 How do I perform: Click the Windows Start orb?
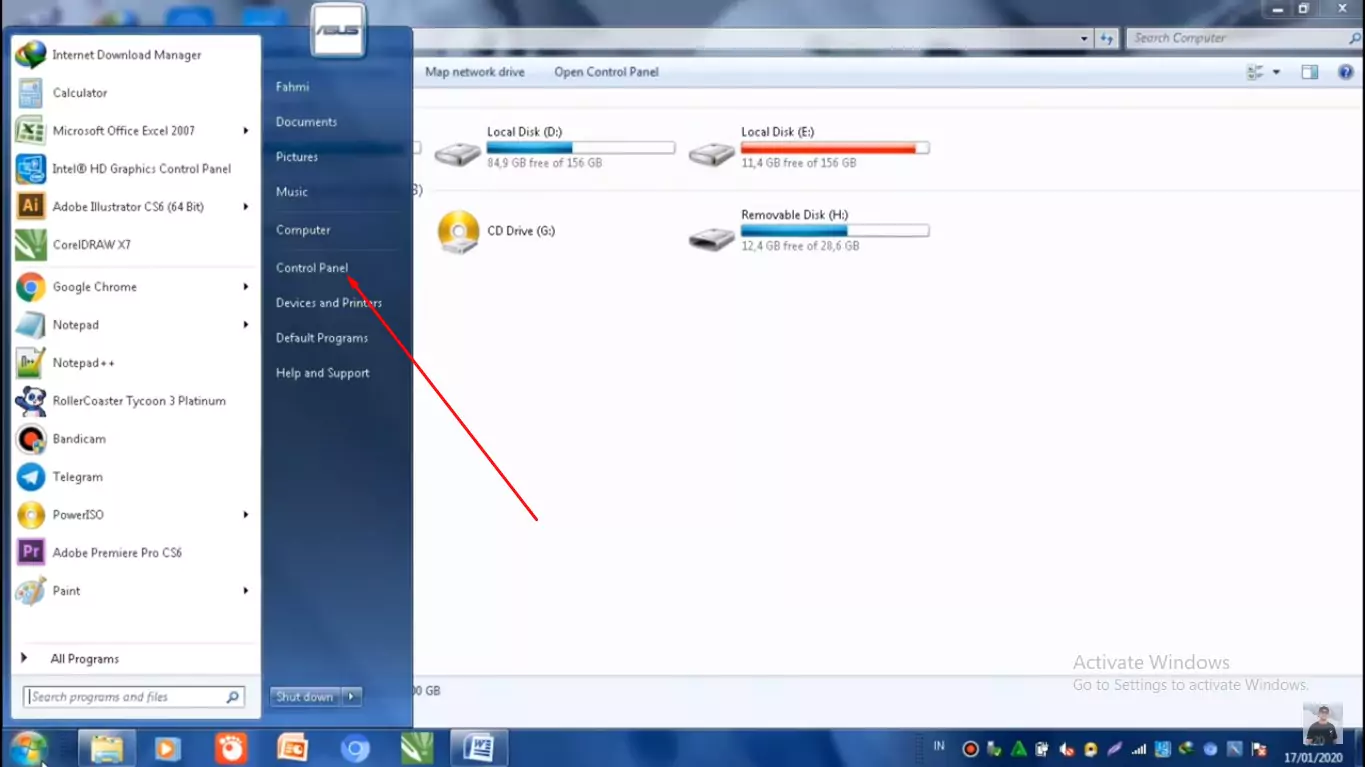click(27, 747)
